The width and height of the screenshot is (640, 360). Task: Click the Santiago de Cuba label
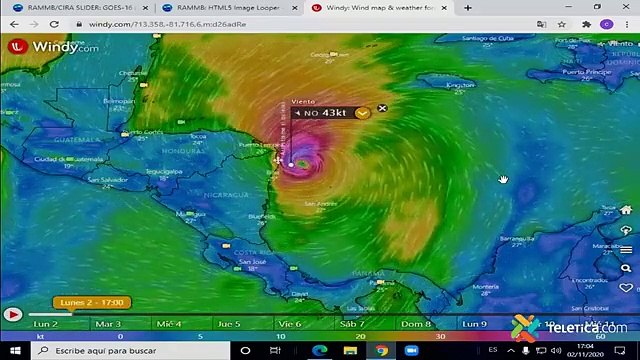coord(488,38)
